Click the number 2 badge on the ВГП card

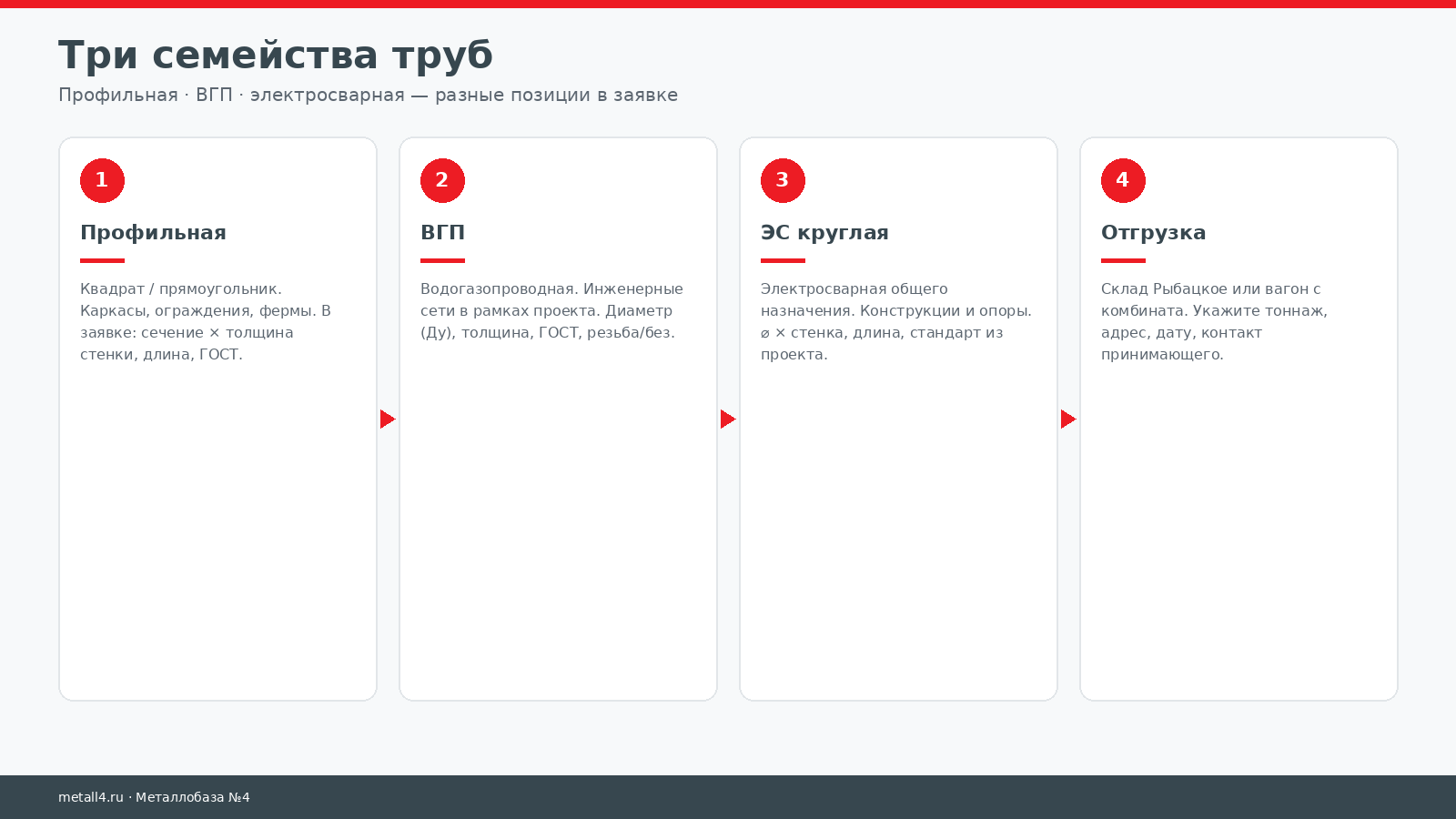[442, 180]
